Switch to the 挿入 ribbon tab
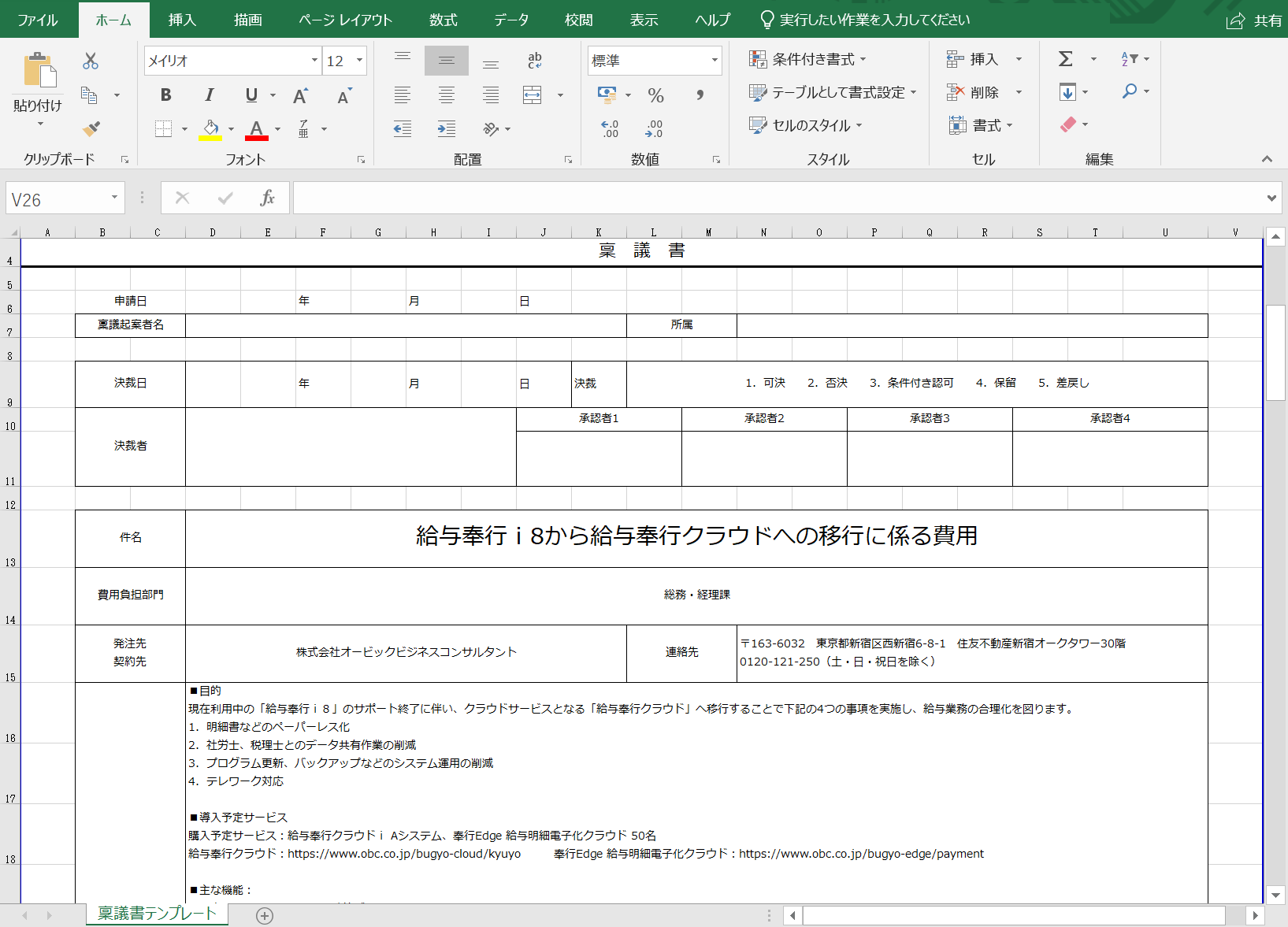This screenshot has width=1288, height=927. (x=182, y=20)
